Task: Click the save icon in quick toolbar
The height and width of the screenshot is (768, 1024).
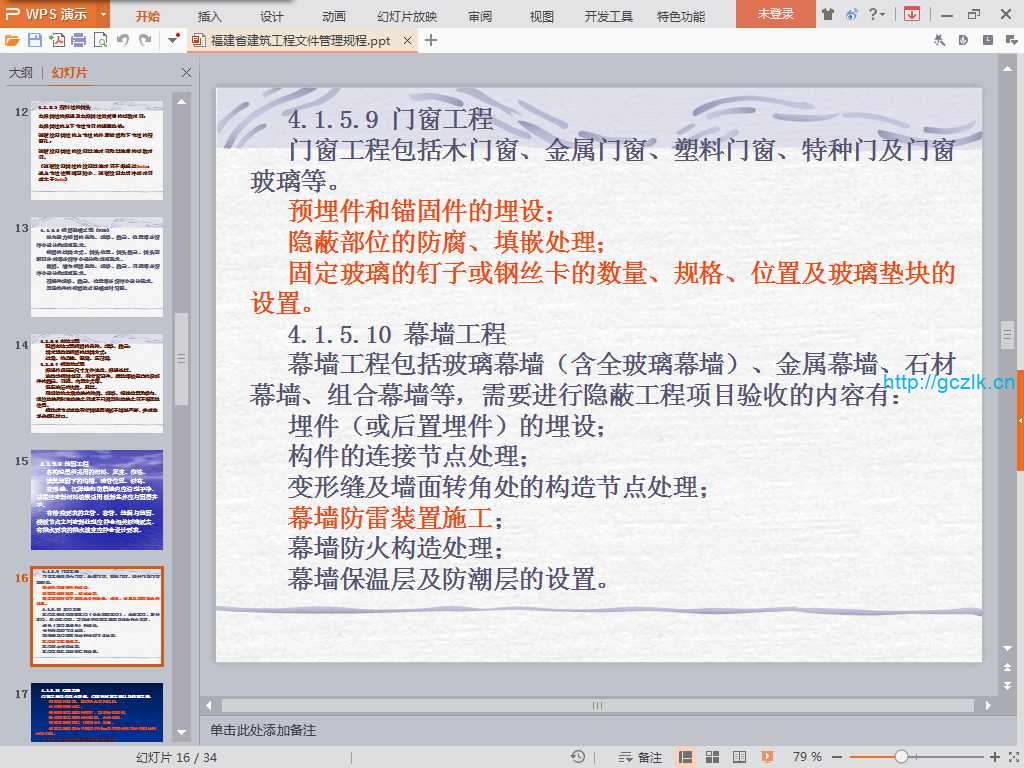Action: [x=34, y=40]
